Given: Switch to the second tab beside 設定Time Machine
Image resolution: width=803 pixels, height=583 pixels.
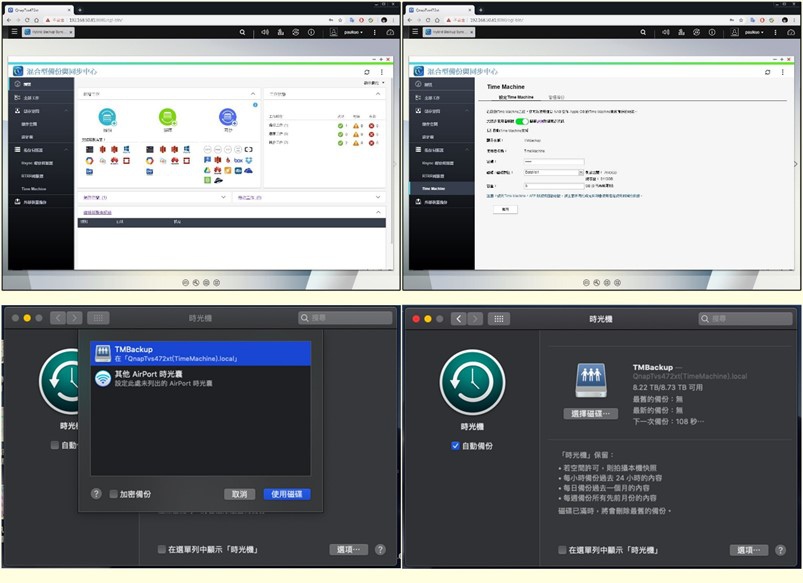Looking at the screenshot, I should [x=556, y=97].
